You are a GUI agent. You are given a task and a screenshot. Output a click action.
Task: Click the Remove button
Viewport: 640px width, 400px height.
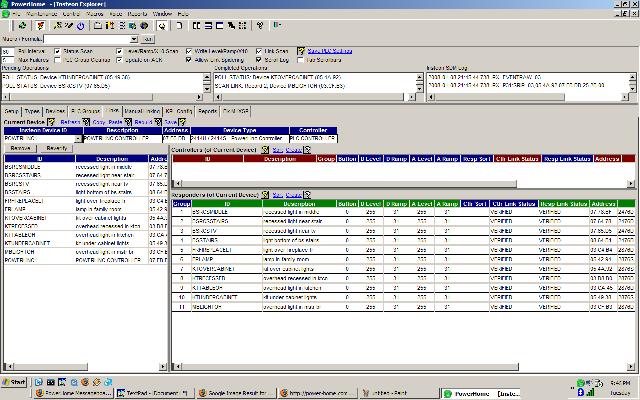coord(20,148)
